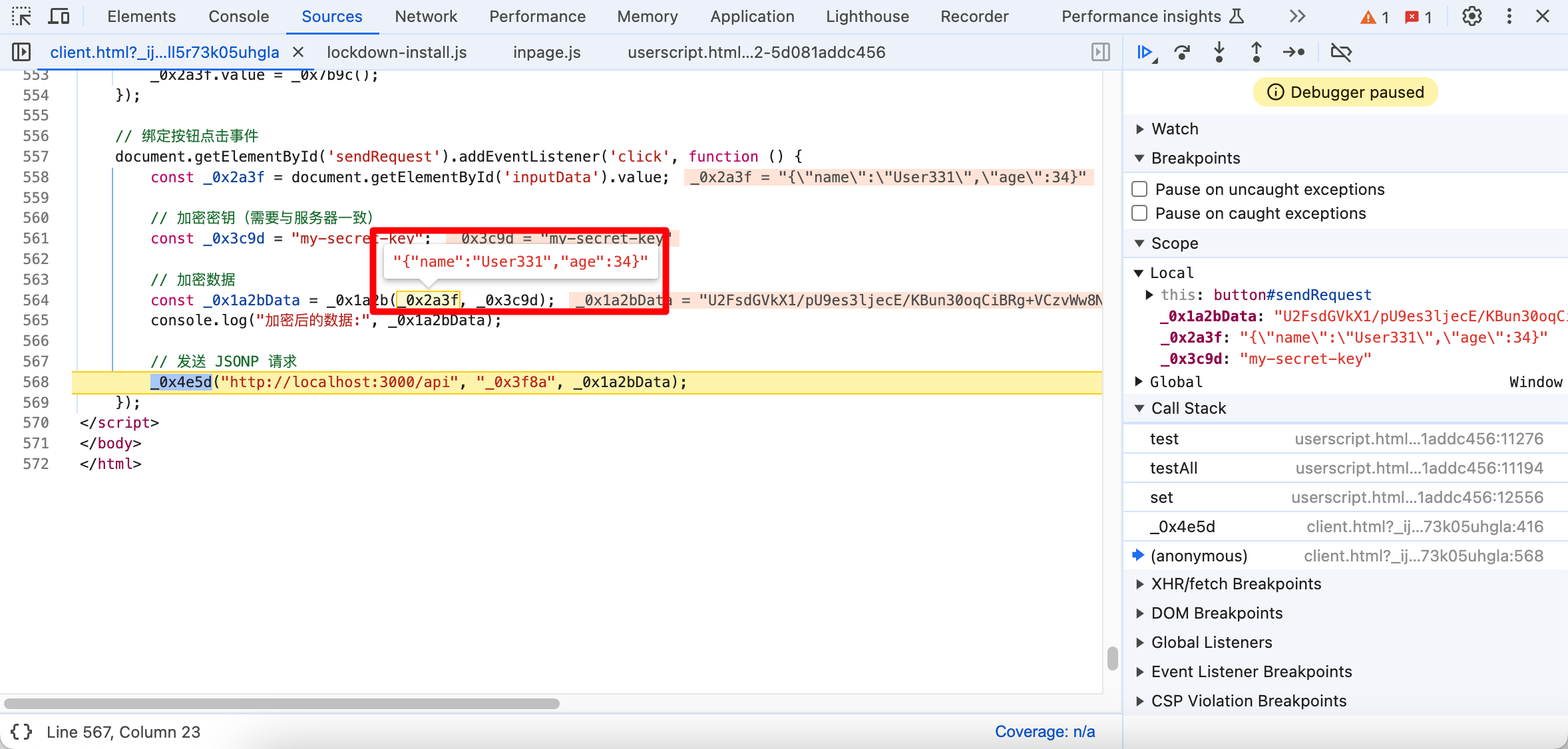Viewport: 1568px width, 749px height.
Task: Enable Pause on uncaught exceptions
Action: click(1139, 189)
